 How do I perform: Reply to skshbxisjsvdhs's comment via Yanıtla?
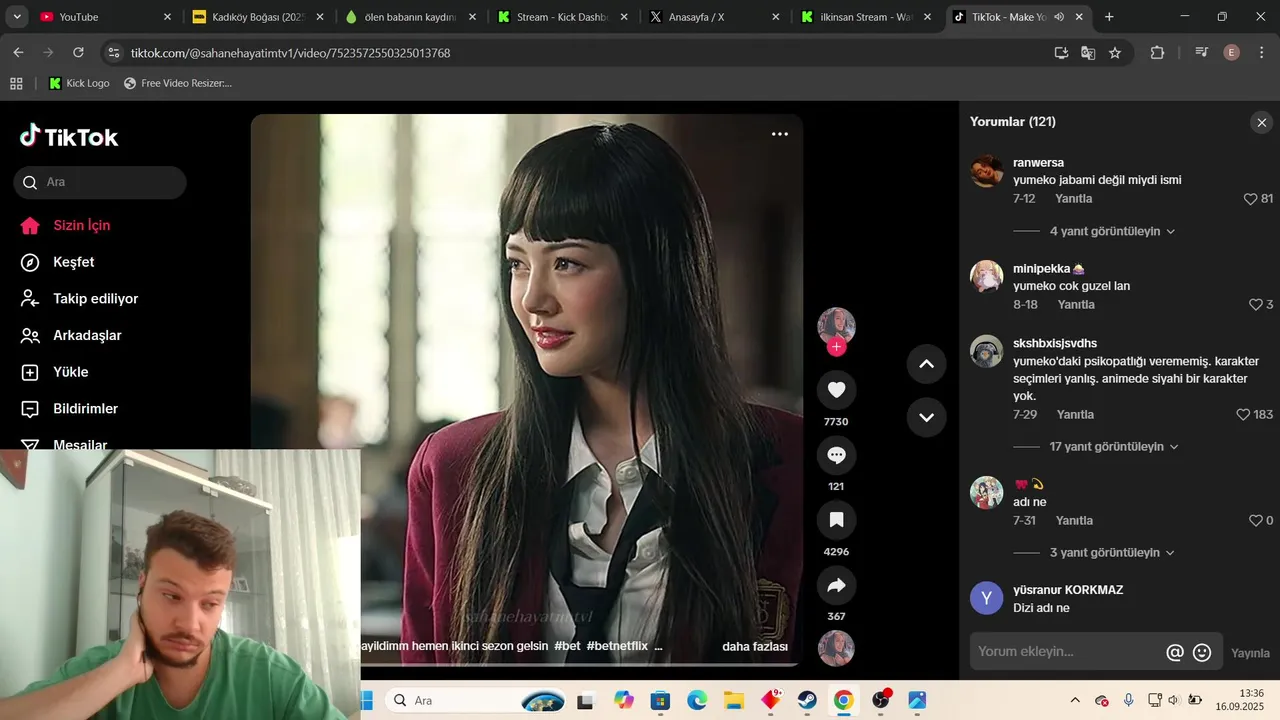click(x=1075, y=415)
